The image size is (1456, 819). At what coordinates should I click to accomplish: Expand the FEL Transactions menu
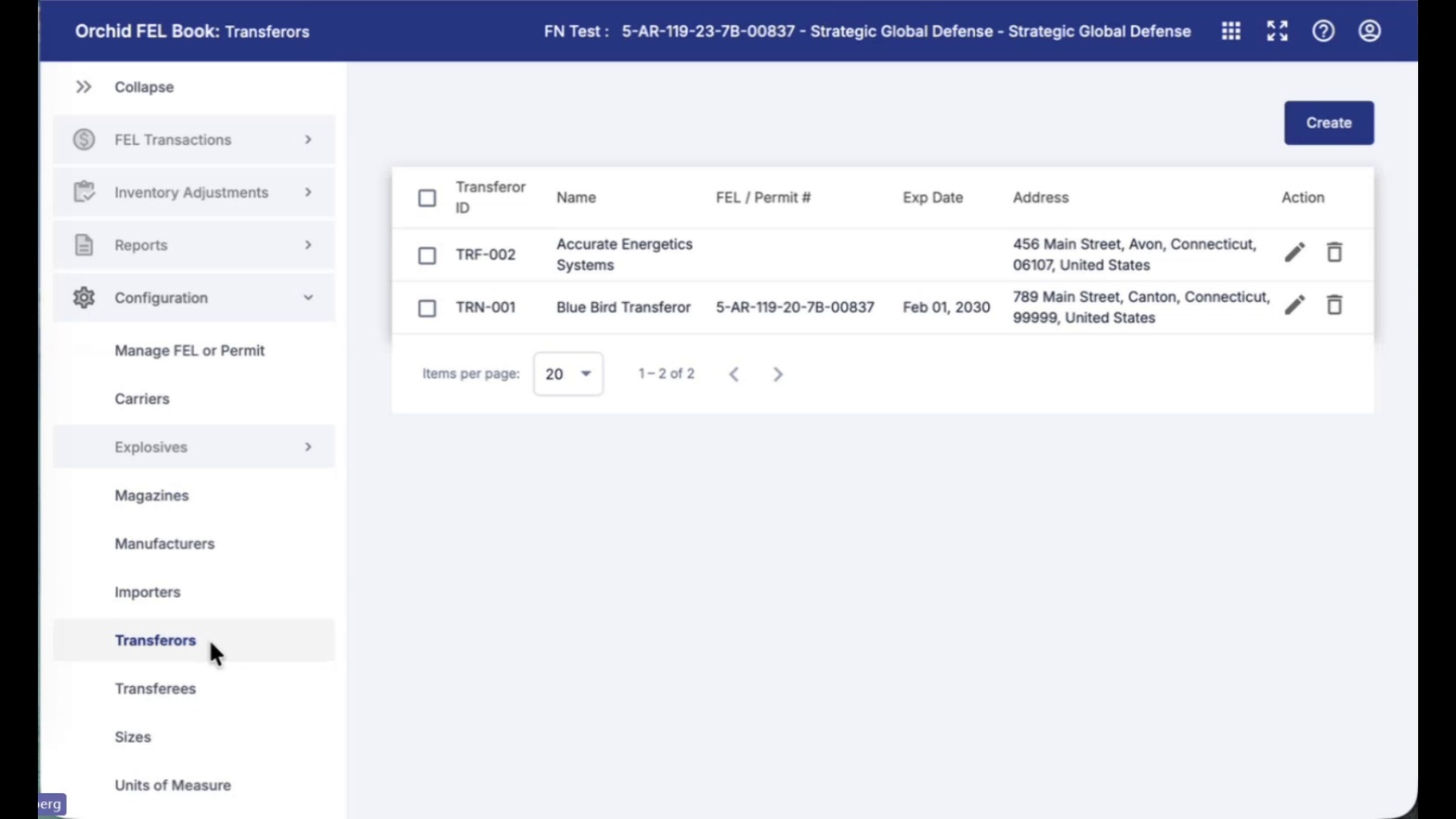[x=194, y=139]
